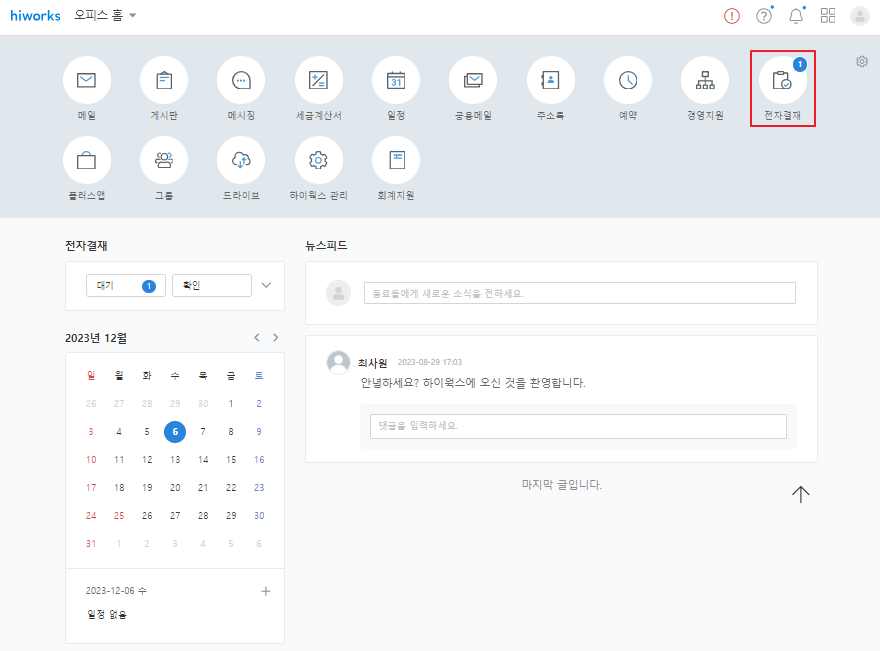The image size is (880, 651).
Task: Click 최사원's profile avatar in newsfeed
Action: (x=338, y=363)
